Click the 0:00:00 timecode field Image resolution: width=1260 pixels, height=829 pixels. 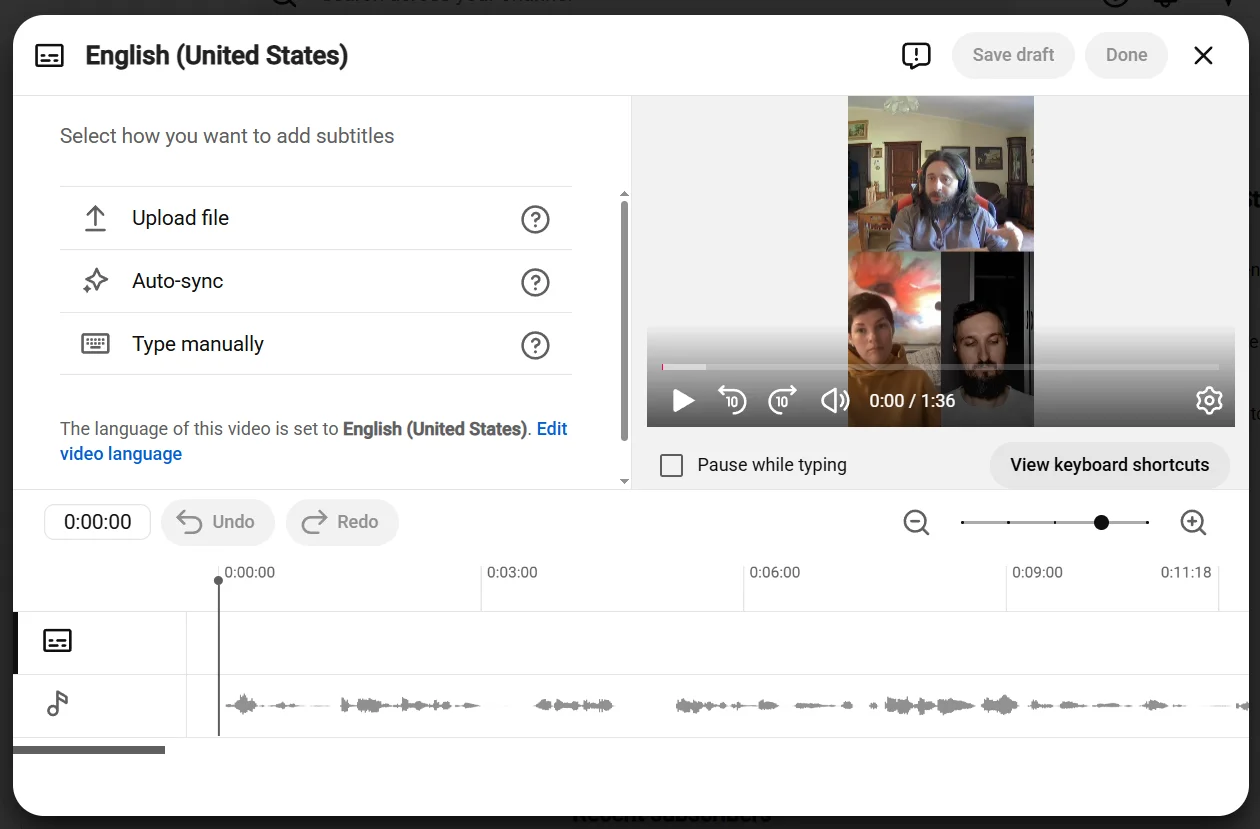click(98, 522)
